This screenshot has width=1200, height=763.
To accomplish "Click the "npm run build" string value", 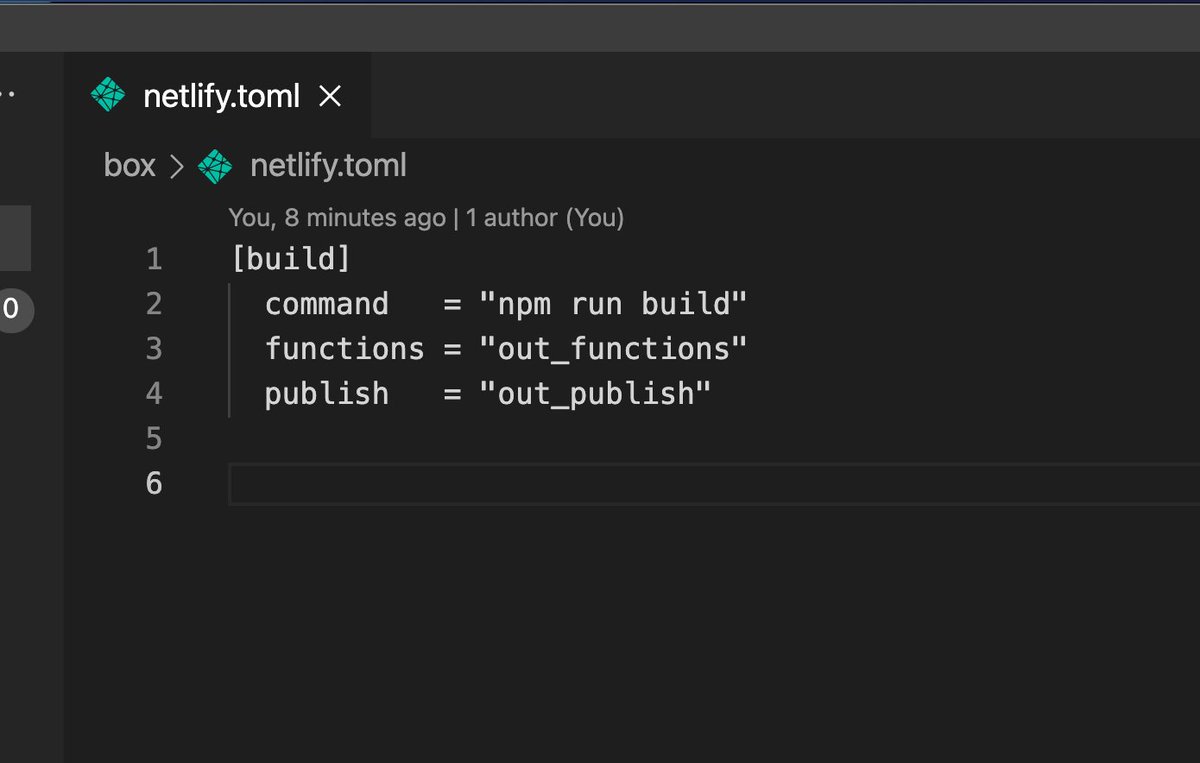I will [613, 304].
